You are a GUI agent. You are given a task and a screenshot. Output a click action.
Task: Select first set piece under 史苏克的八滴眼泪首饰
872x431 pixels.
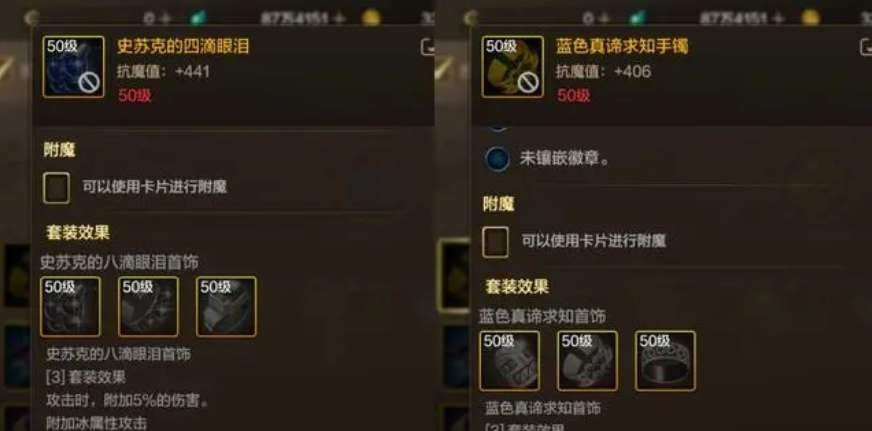[71, 306]
